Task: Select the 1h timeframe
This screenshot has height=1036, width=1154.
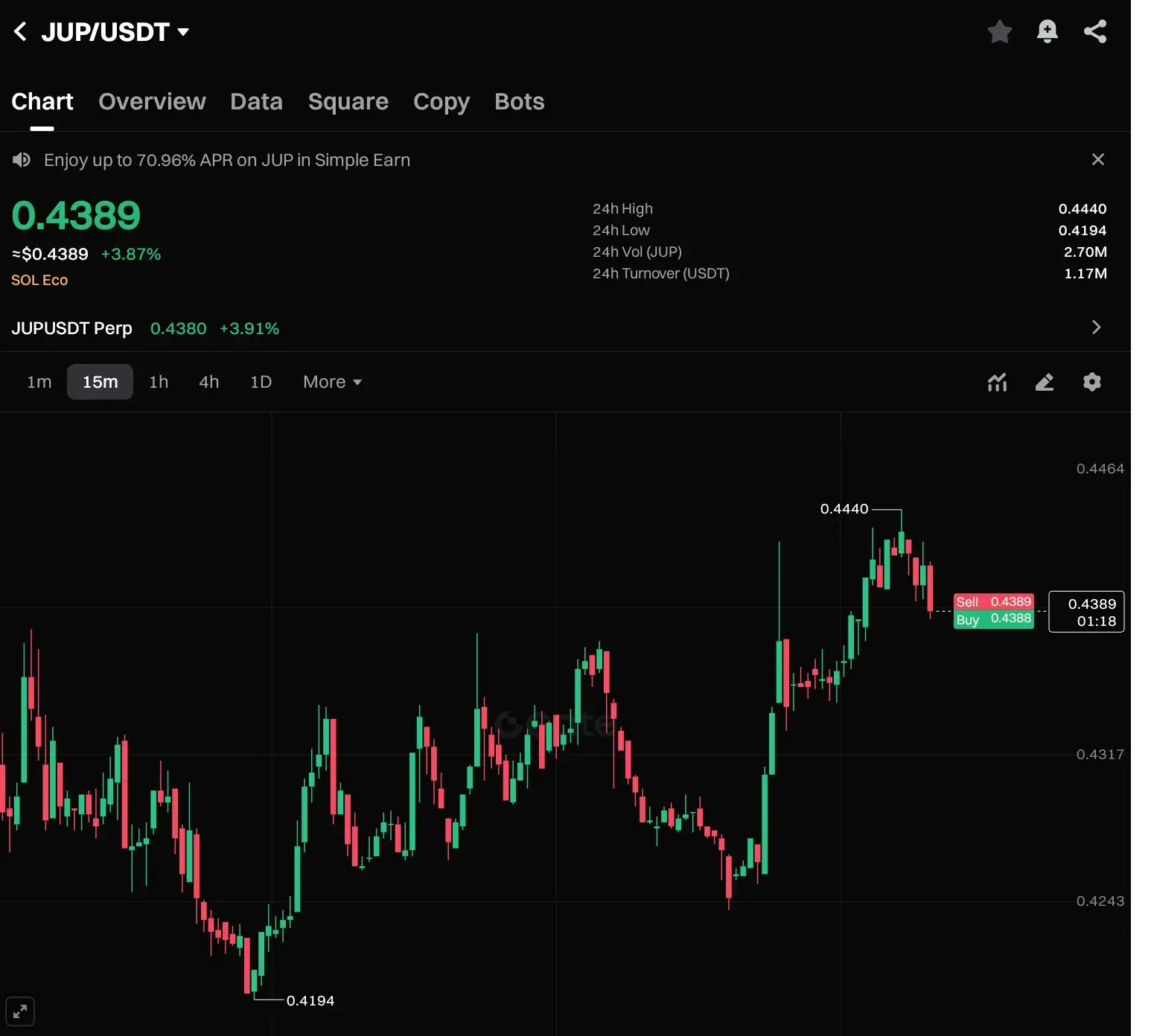Action: (x=159, y=382)
